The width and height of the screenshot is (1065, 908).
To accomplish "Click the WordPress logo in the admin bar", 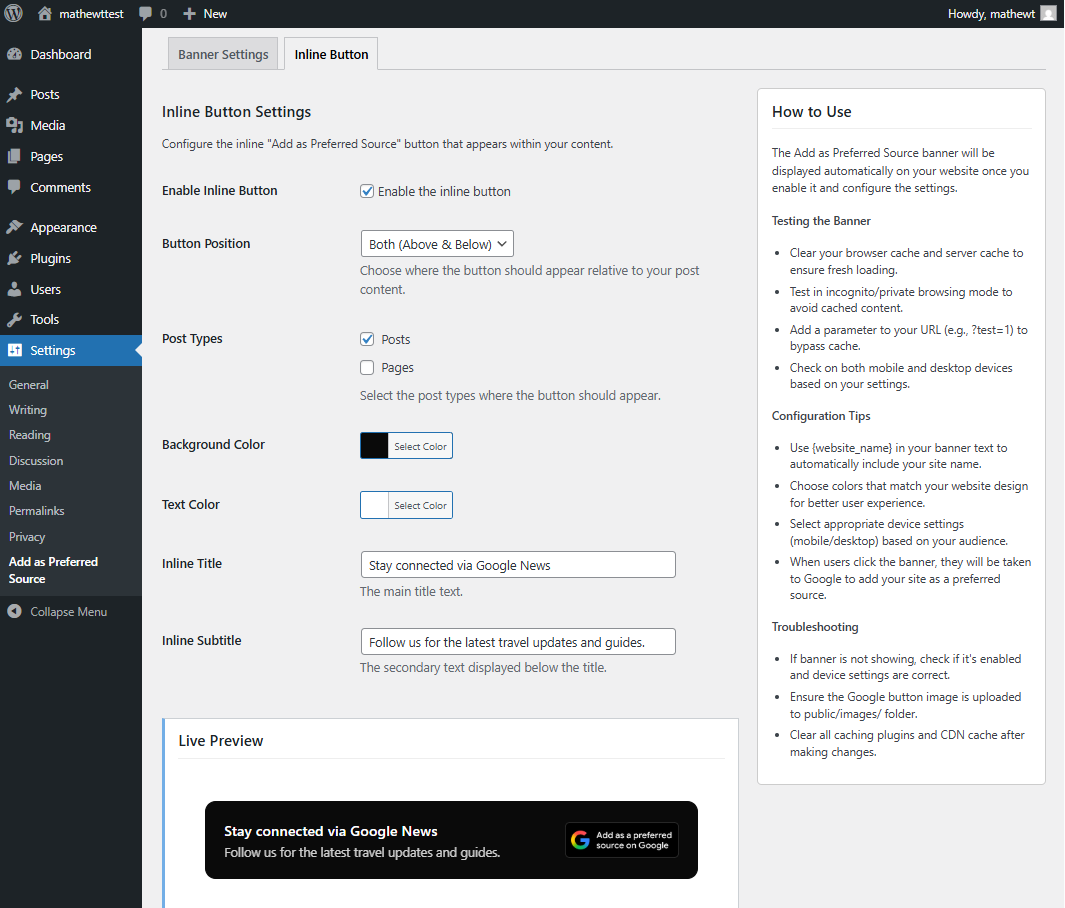I will (13, 13).
